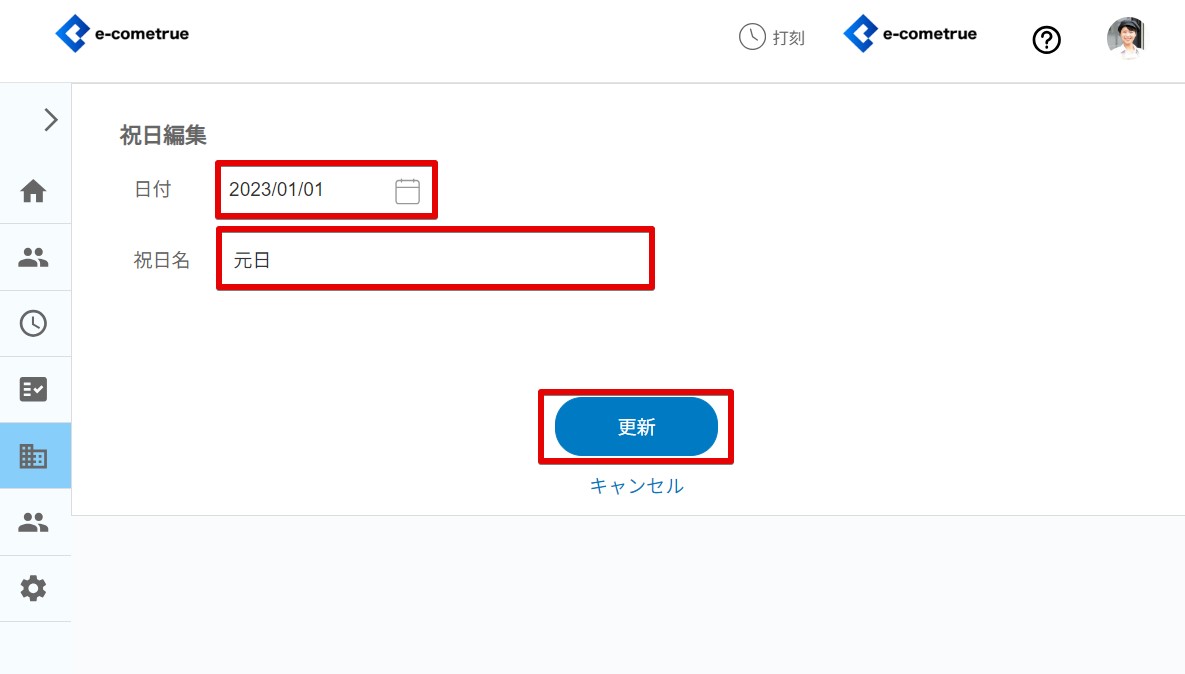Viewport: 1185px width, 674px height.
Task: Open the lower people group icon
Action: (33, 522)
